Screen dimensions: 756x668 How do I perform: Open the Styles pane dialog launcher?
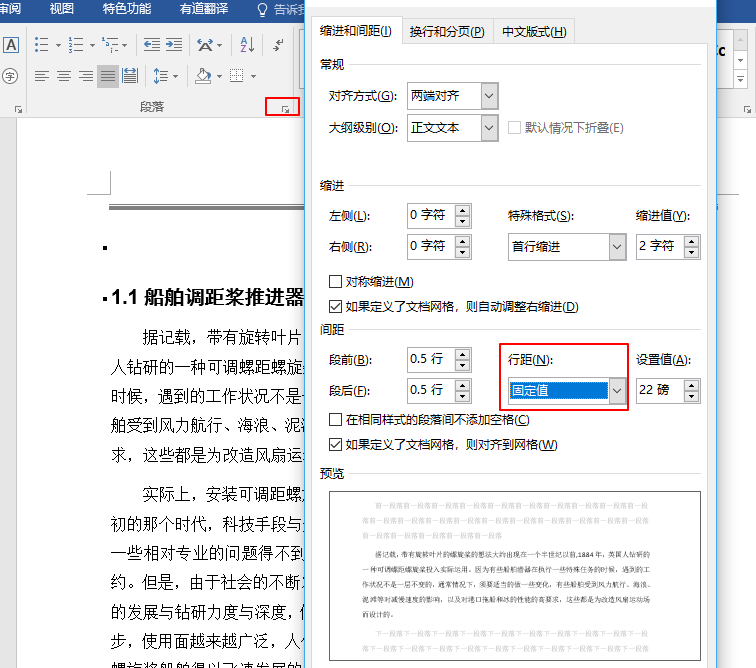pos(747,109)
